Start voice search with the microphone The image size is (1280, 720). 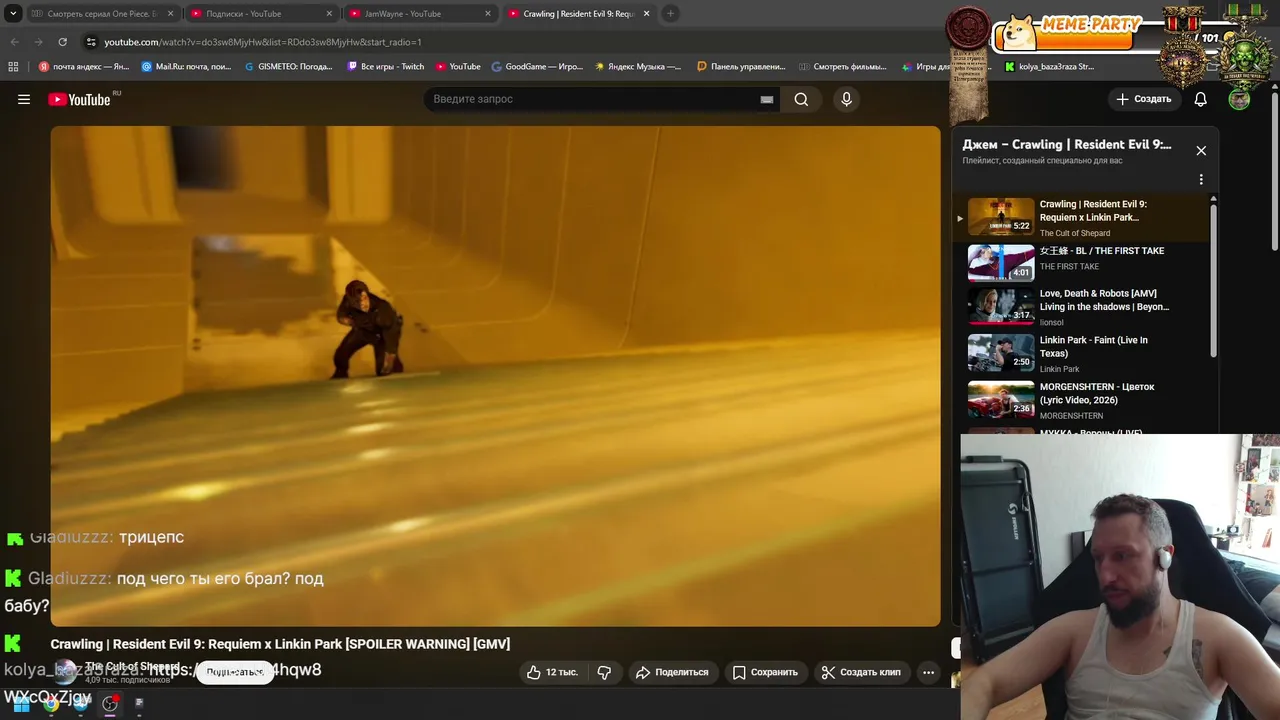846,99
